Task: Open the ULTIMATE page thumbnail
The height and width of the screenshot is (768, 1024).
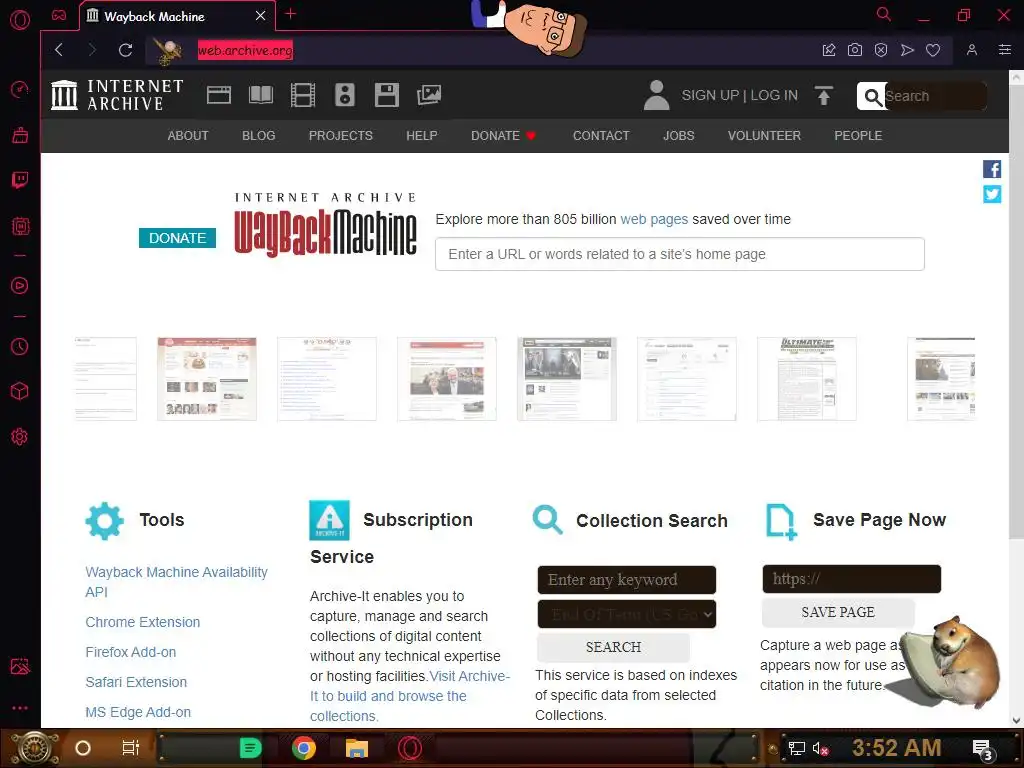Action: point(807,379)
